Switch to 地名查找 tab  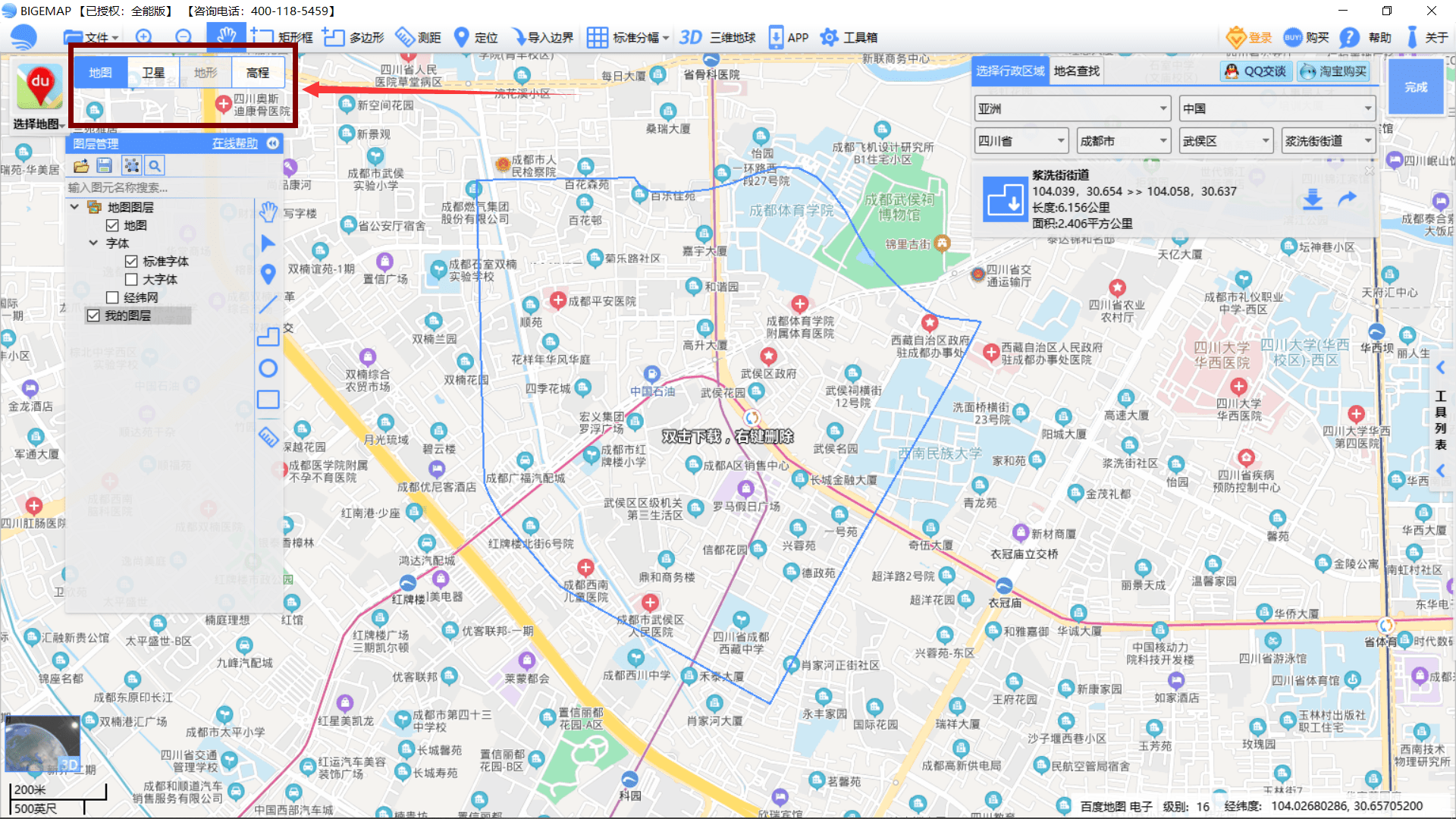pyautogui.click(x=1076, y=71)
